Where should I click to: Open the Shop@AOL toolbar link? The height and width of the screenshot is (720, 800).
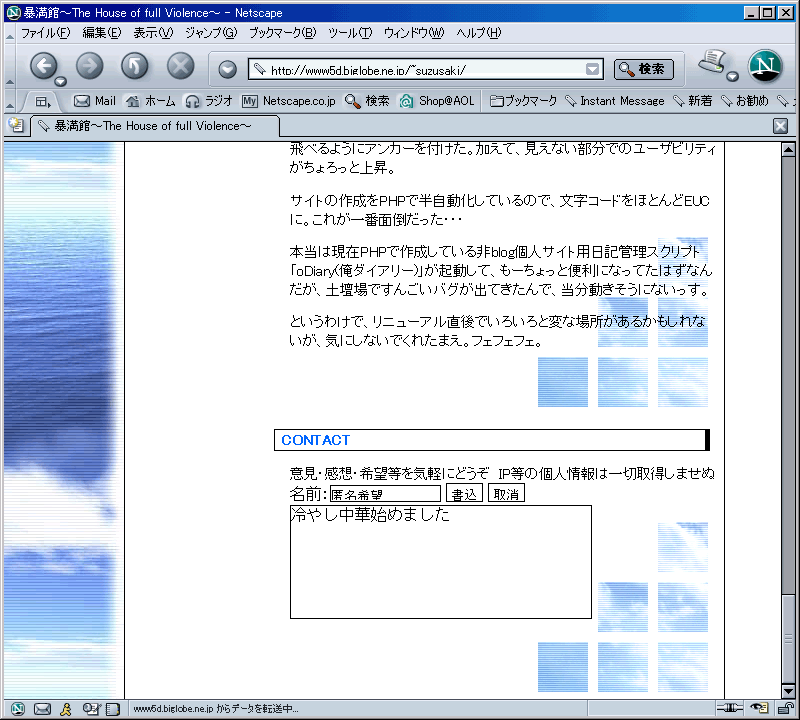coord(436,101)
